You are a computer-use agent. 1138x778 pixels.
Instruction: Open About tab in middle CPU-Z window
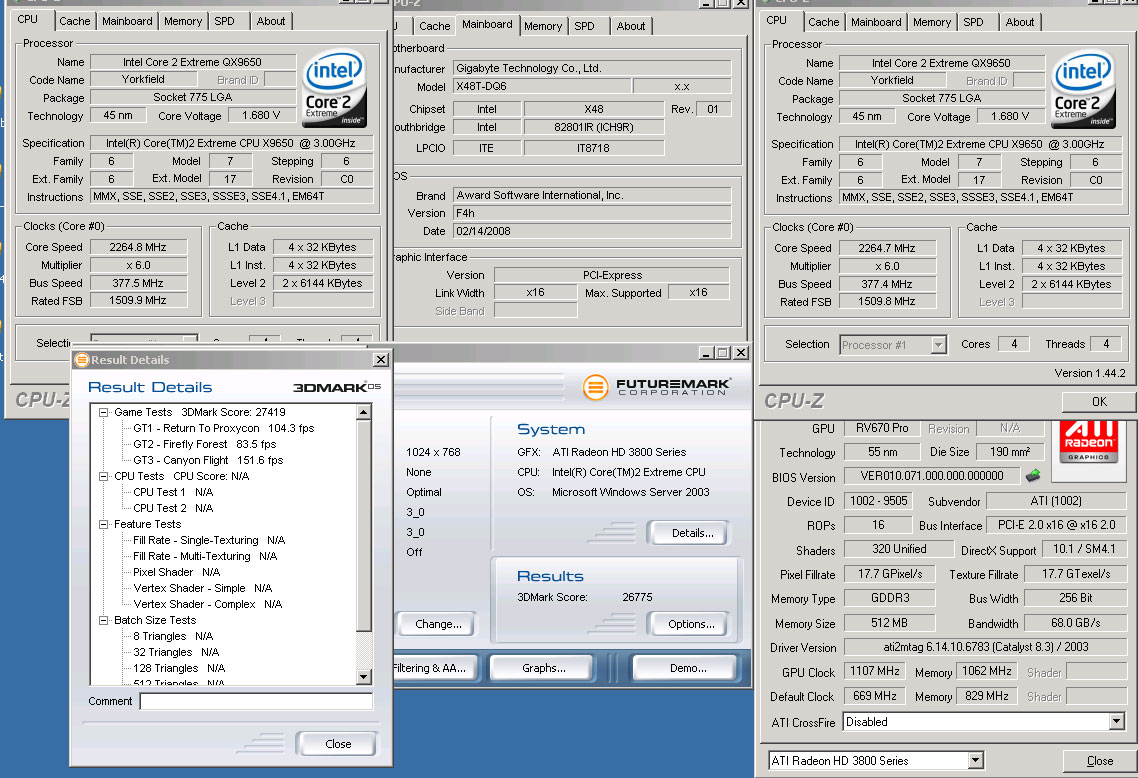[x=631, y=26]
